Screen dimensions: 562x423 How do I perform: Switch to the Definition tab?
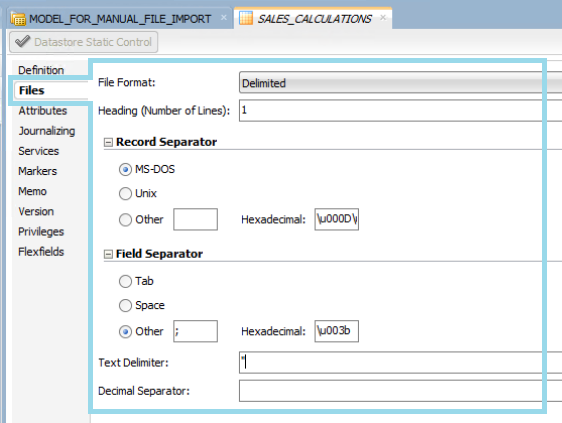41,70
